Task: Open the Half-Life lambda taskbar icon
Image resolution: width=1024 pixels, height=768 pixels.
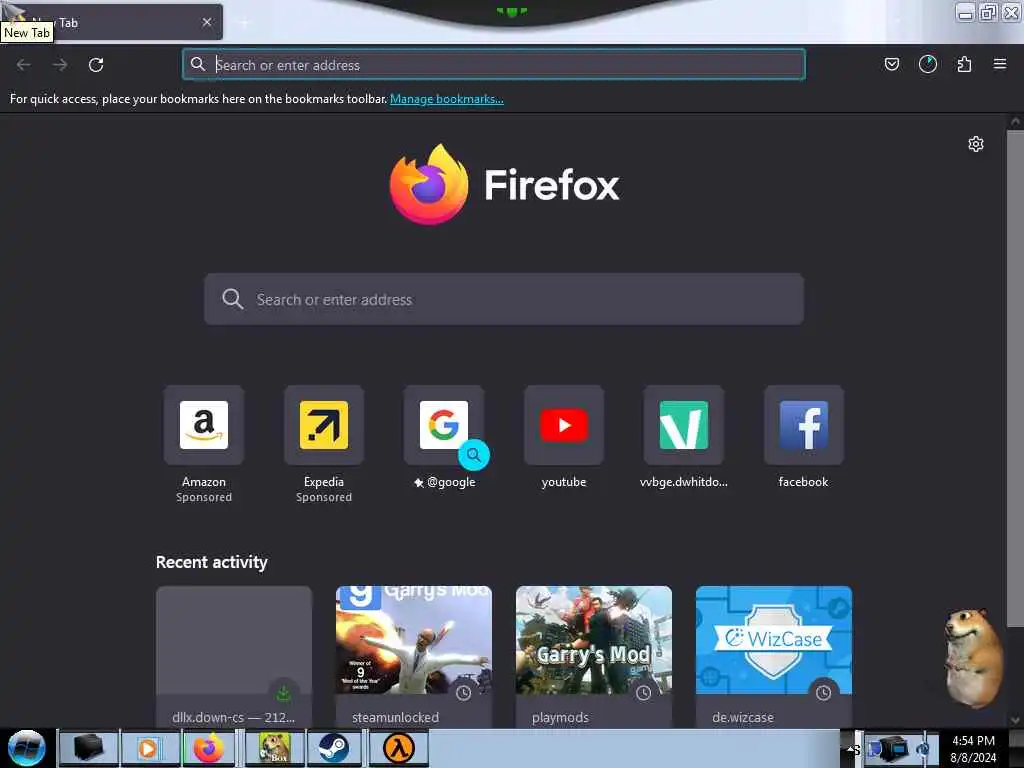Action: [398, 748]
